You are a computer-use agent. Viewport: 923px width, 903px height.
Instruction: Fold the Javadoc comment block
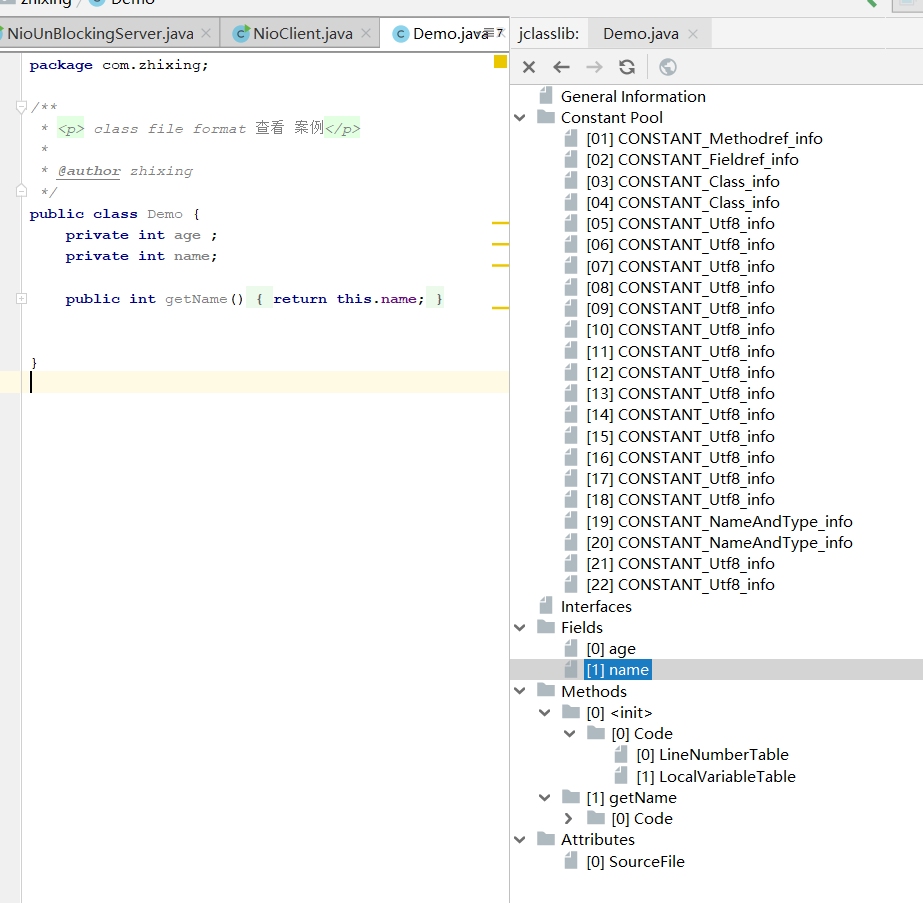pos(21,107)
